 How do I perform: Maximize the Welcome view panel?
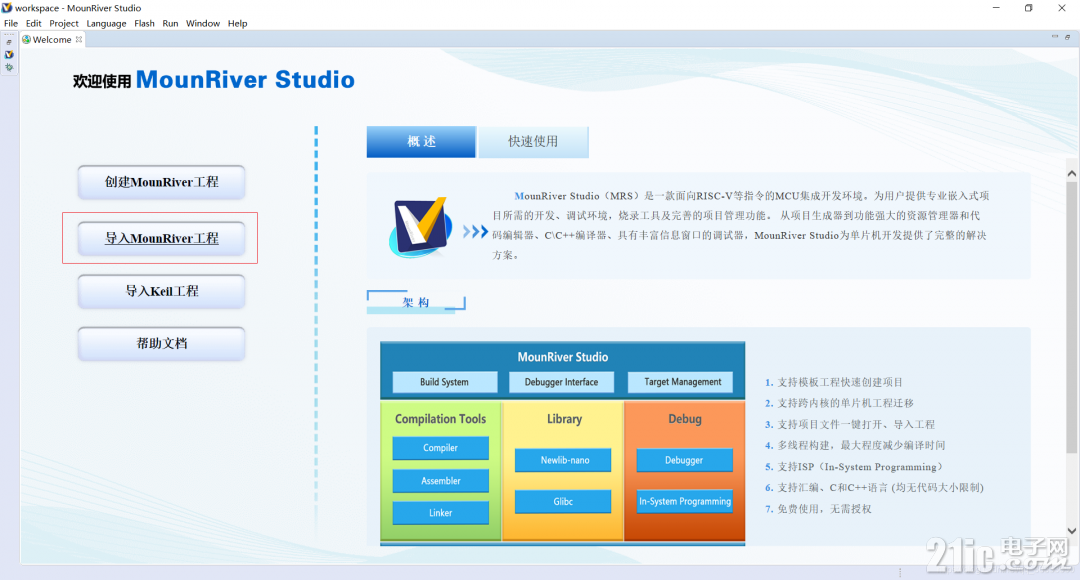[x=1068, y=37]
